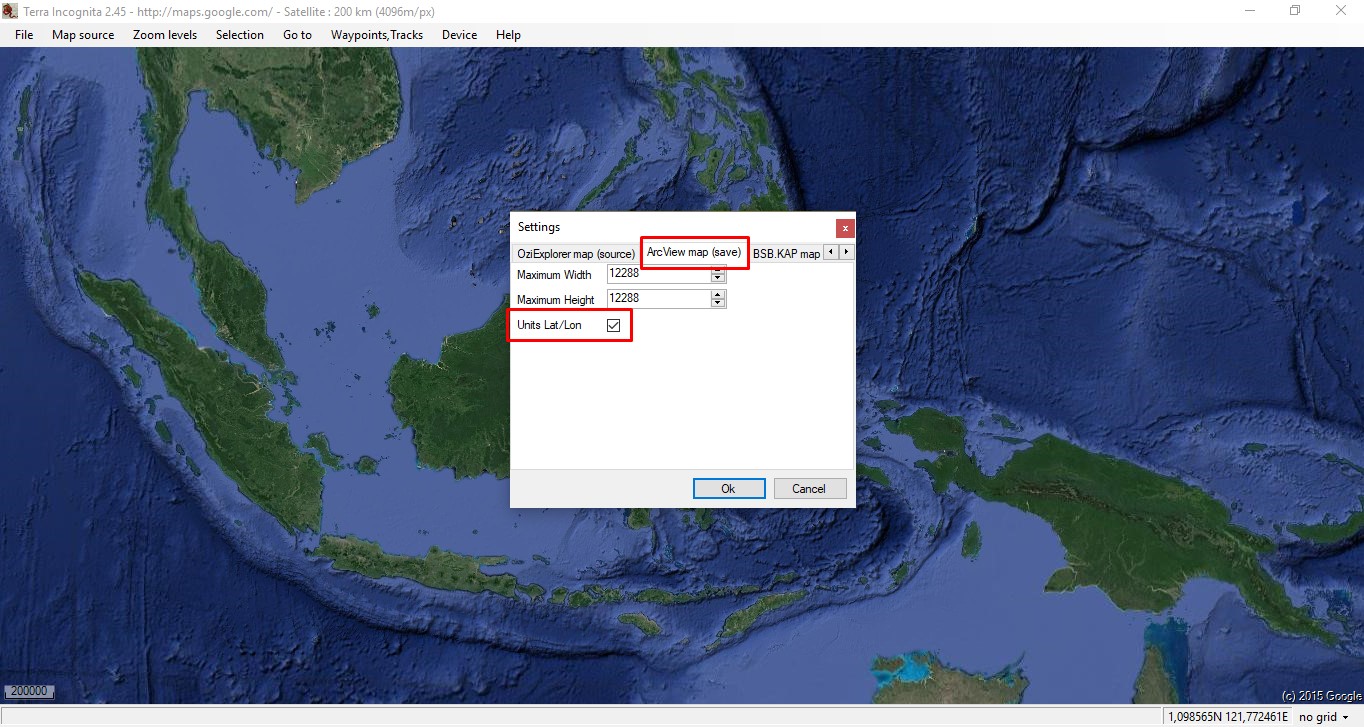Close the Settings dialog with the red X

click(845, 227)
